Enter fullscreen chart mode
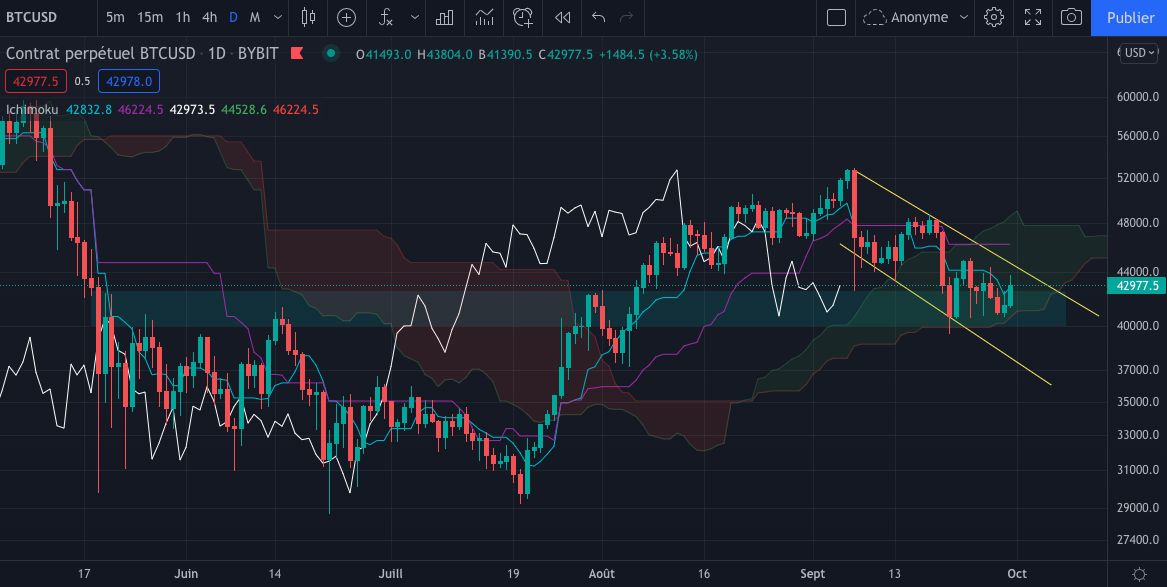 (x=1031, y=17)
